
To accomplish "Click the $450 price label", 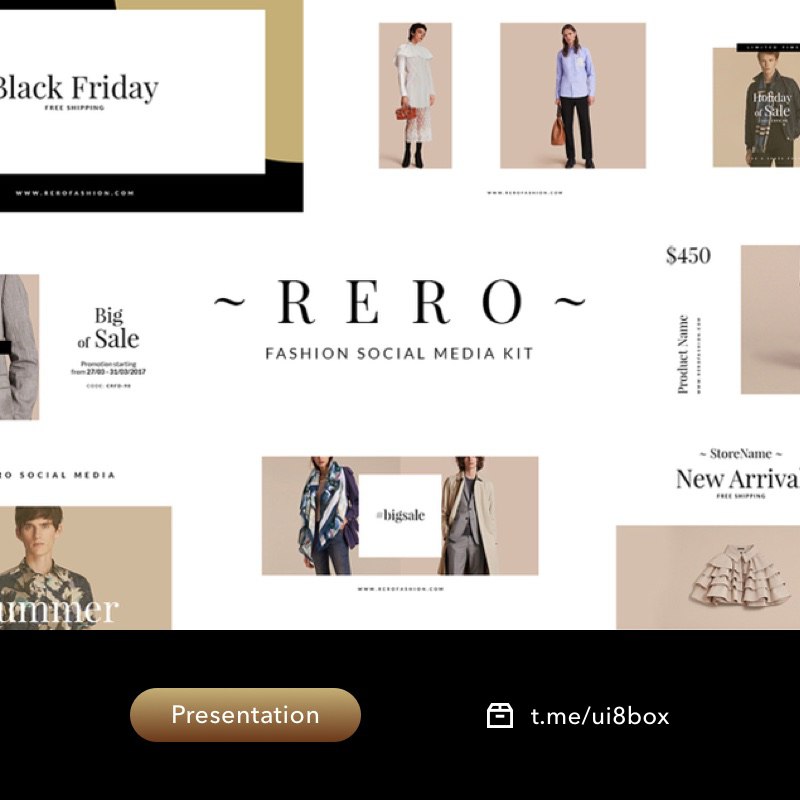I will [688, 256].
